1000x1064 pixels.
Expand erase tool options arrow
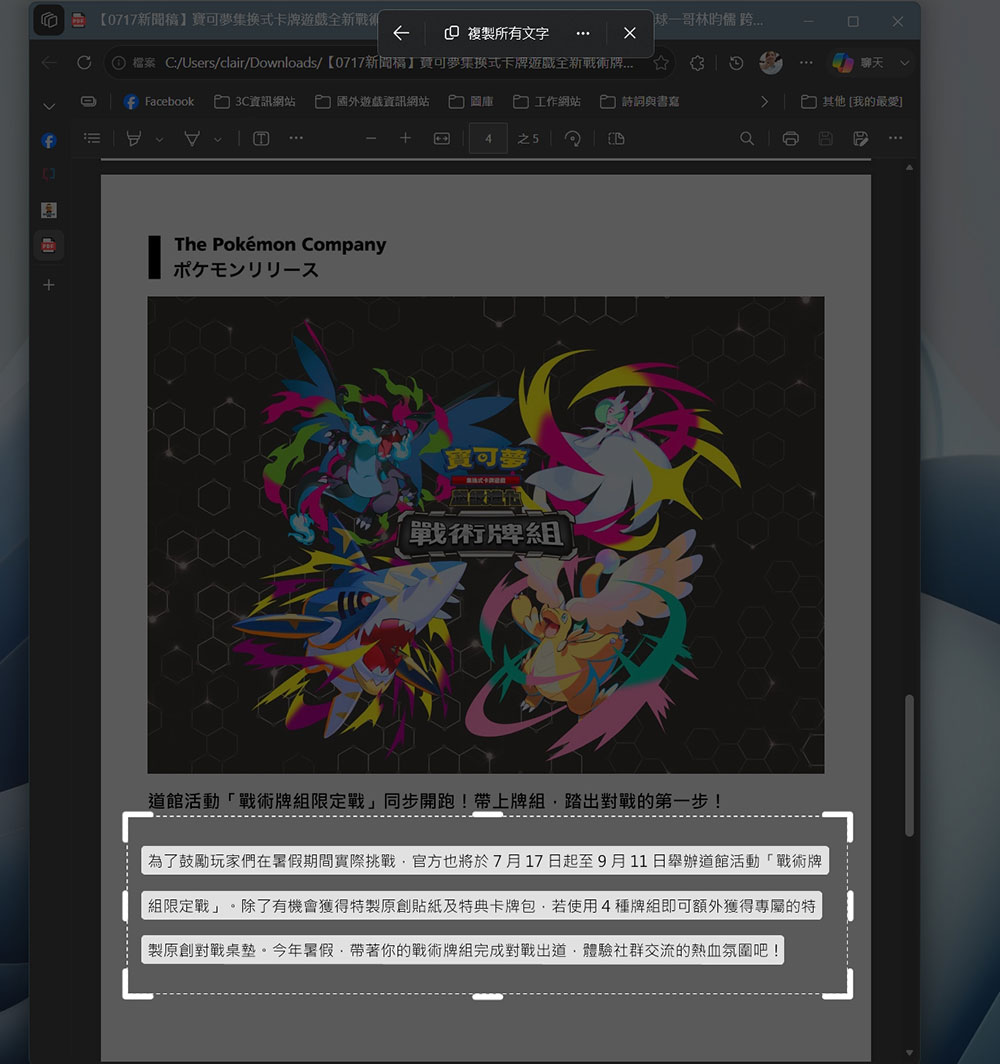(x=218, y=139)
